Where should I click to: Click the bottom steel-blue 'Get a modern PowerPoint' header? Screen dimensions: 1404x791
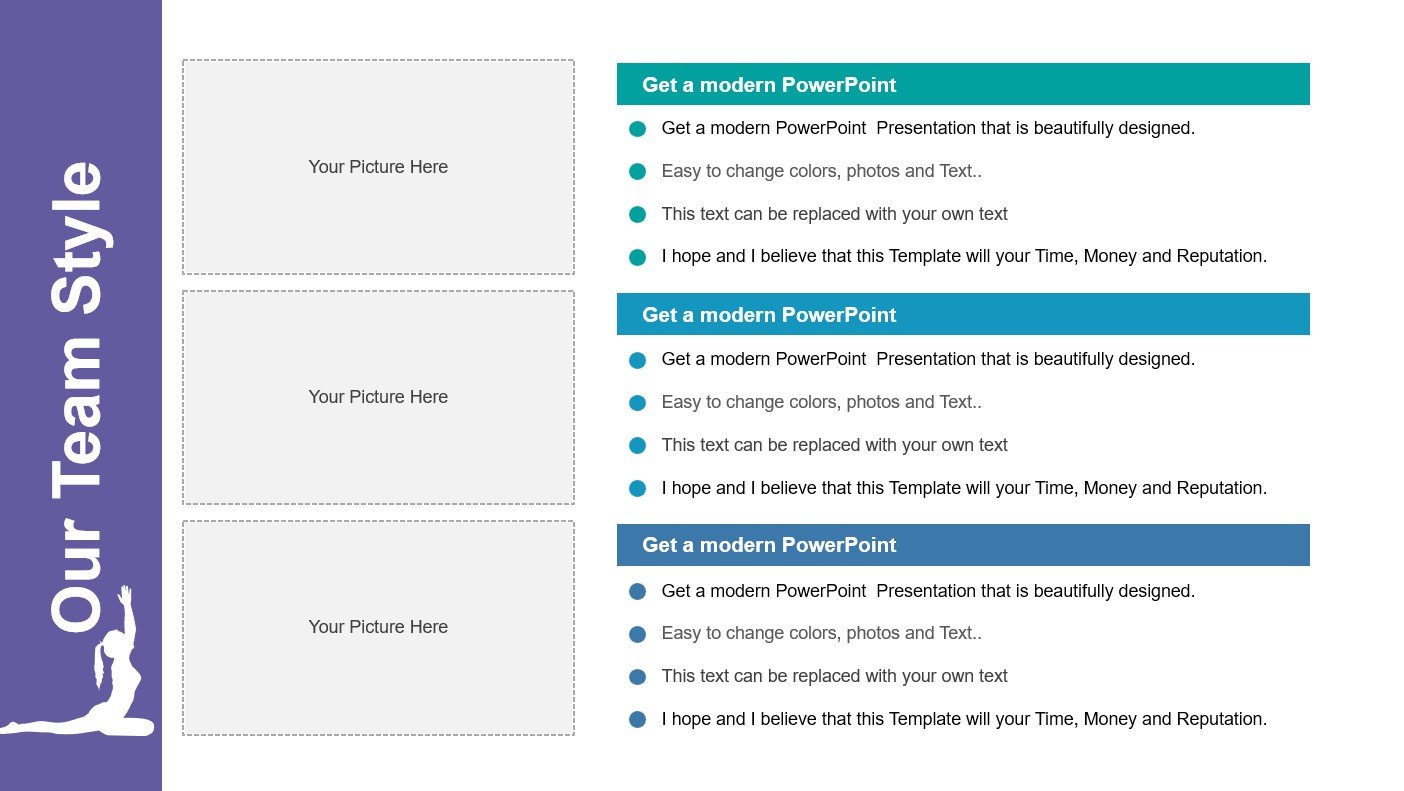(x=962, y=545)
